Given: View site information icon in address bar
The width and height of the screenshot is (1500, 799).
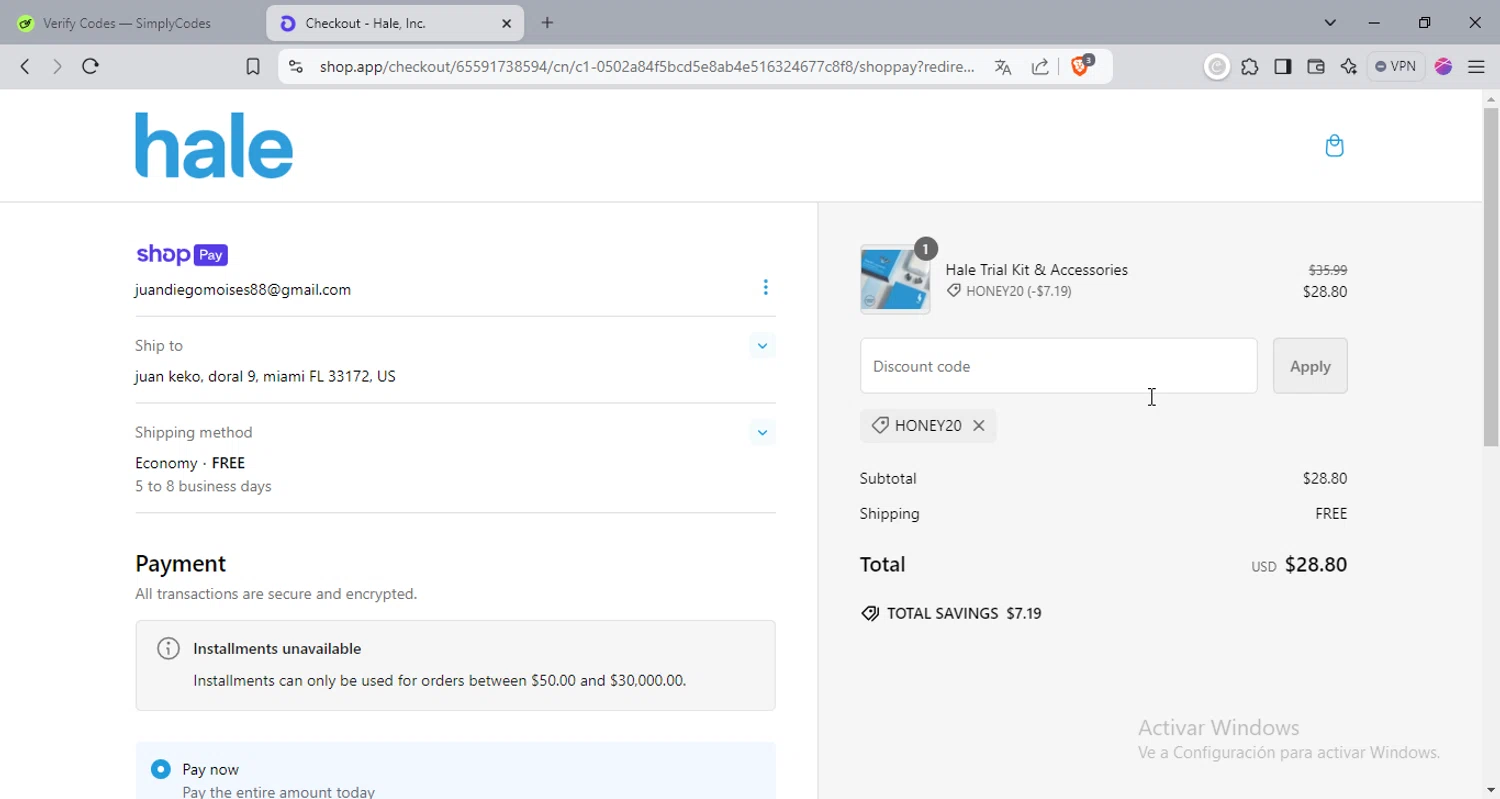Looking at the screenshot, I should 295,67.
